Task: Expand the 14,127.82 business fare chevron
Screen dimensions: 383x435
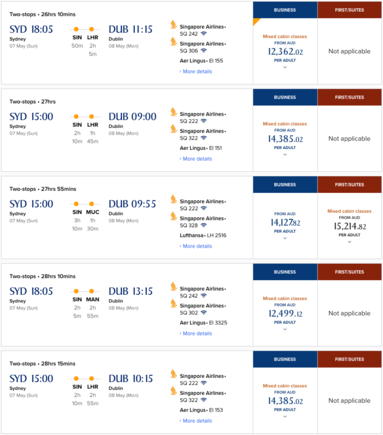Action: (x=285, y=238)
